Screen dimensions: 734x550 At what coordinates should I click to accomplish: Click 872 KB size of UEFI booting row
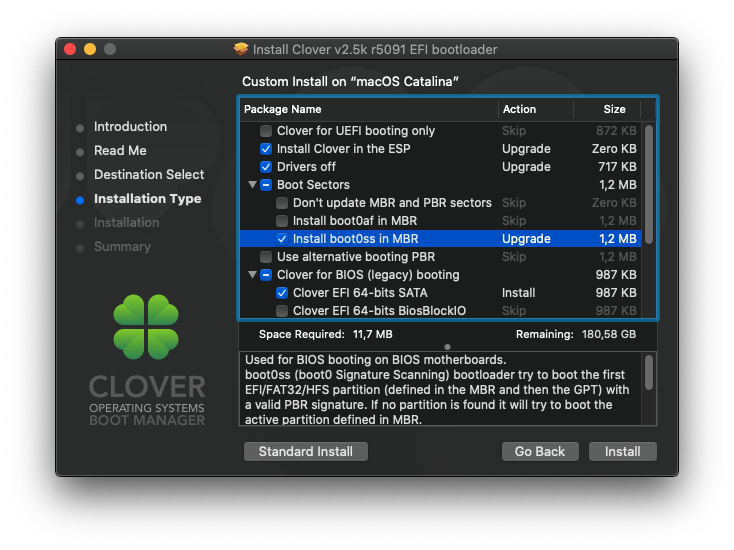tap(616, 131)
